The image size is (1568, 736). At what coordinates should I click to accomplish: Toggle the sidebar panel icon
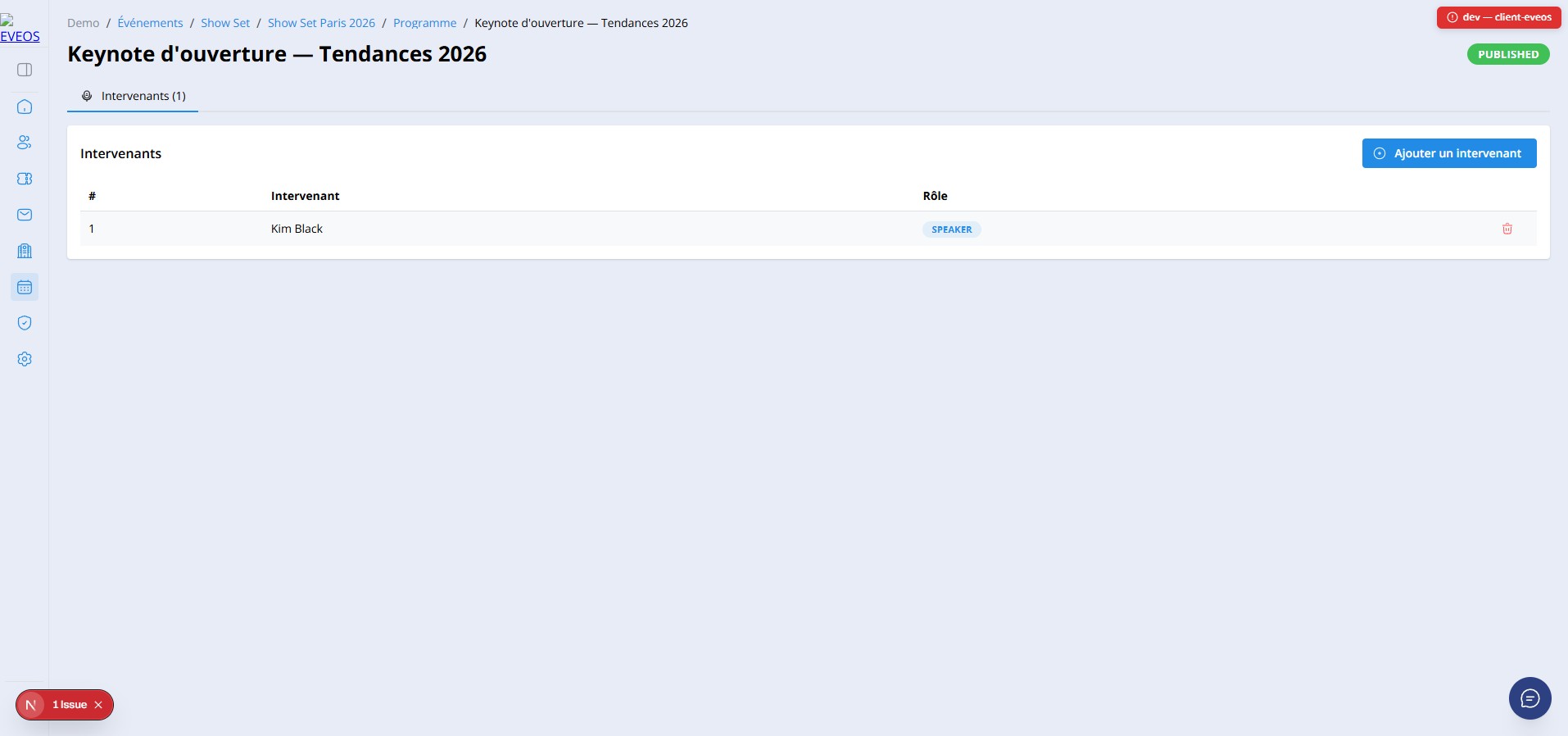(25, 70)
